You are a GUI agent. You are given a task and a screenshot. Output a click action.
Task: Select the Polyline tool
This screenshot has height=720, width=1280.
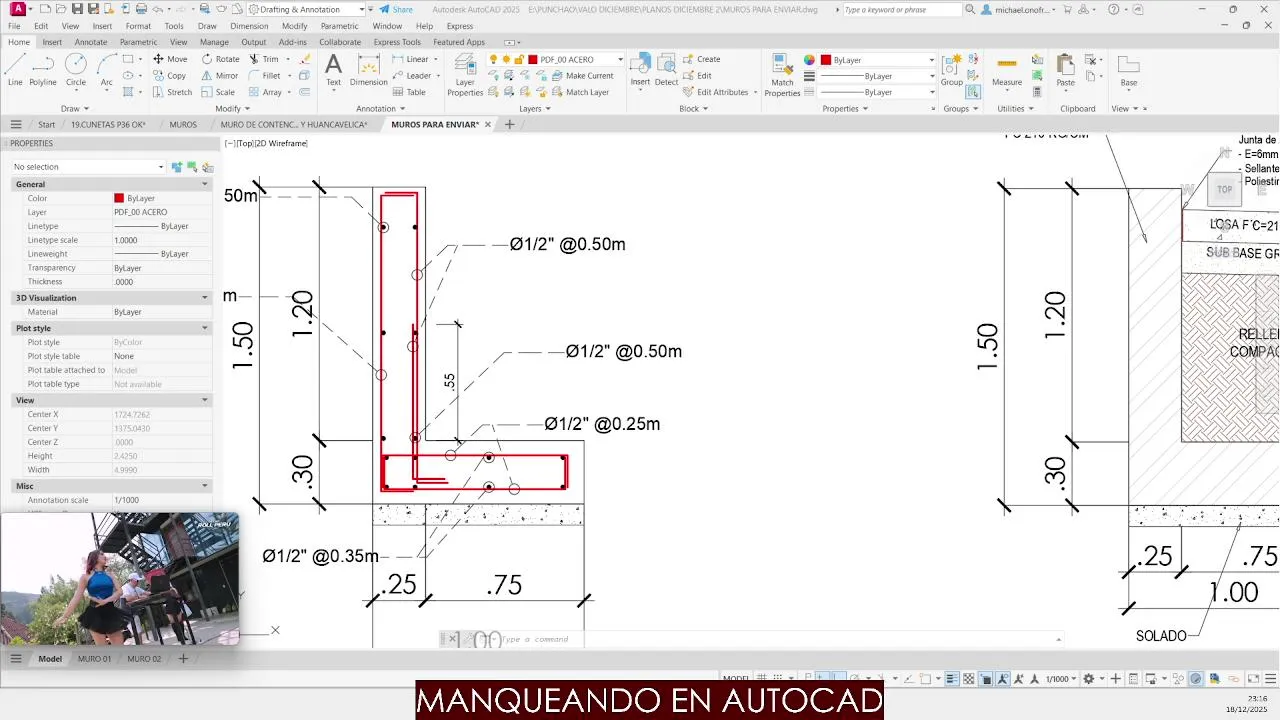point(43,69)
